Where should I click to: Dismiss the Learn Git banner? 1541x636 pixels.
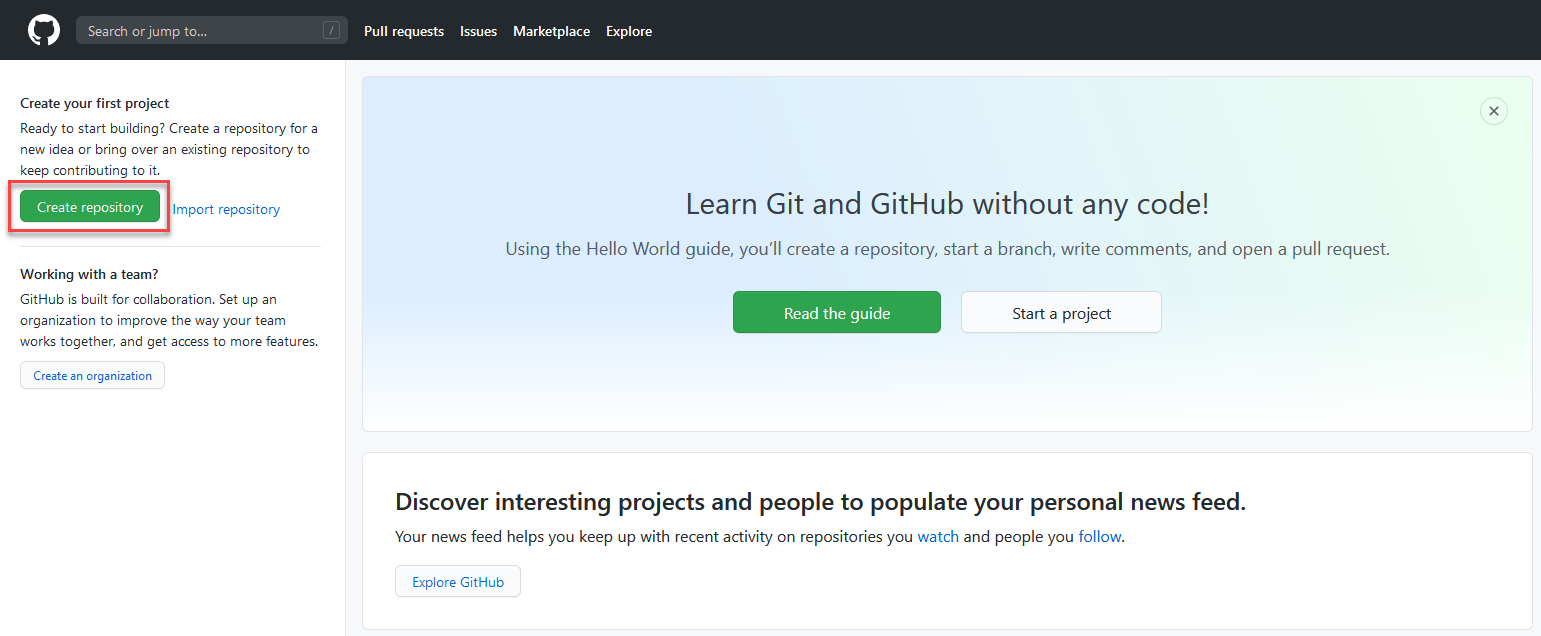[1493, 111]
